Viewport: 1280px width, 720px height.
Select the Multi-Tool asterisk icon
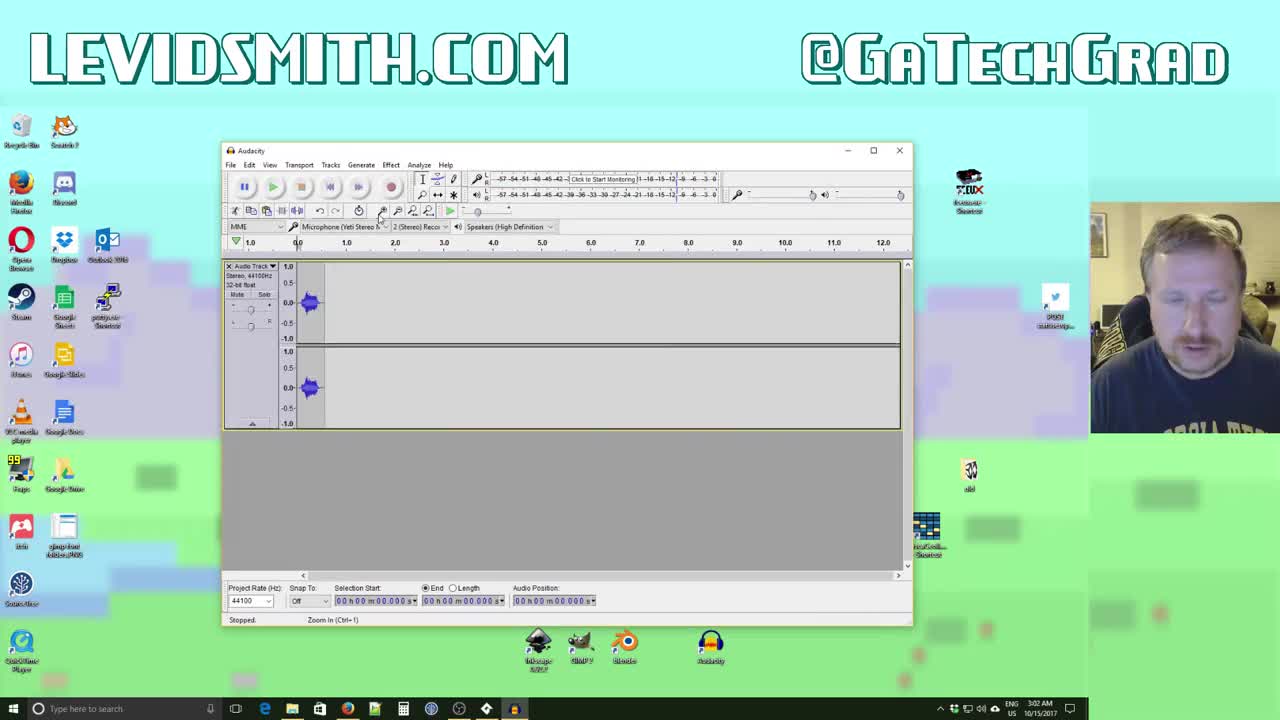click(453, 194)
